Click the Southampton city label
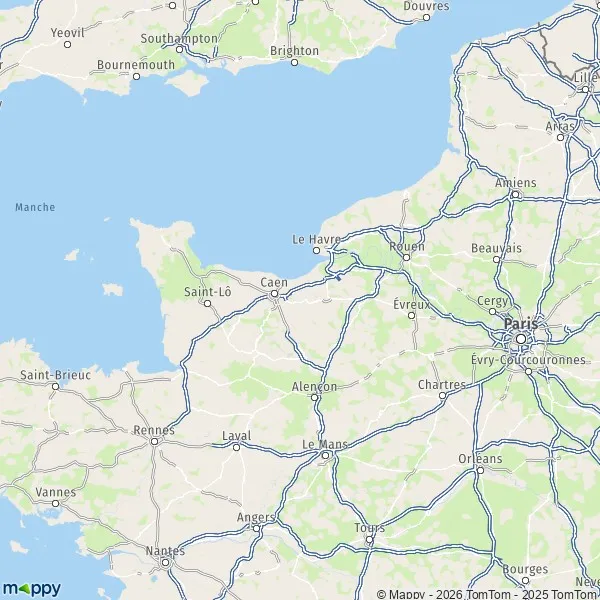Image resolution: width=600 pixels, height=600 pixels. coord(179,39)
